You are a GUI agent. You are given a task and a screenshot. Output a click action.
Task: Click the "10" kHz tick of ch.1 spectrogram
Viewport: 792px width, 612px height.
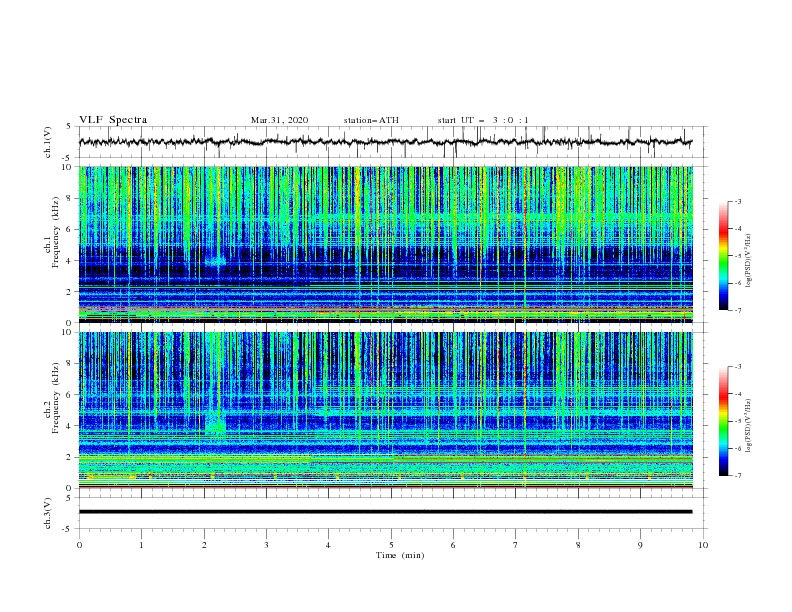(67, 167)
